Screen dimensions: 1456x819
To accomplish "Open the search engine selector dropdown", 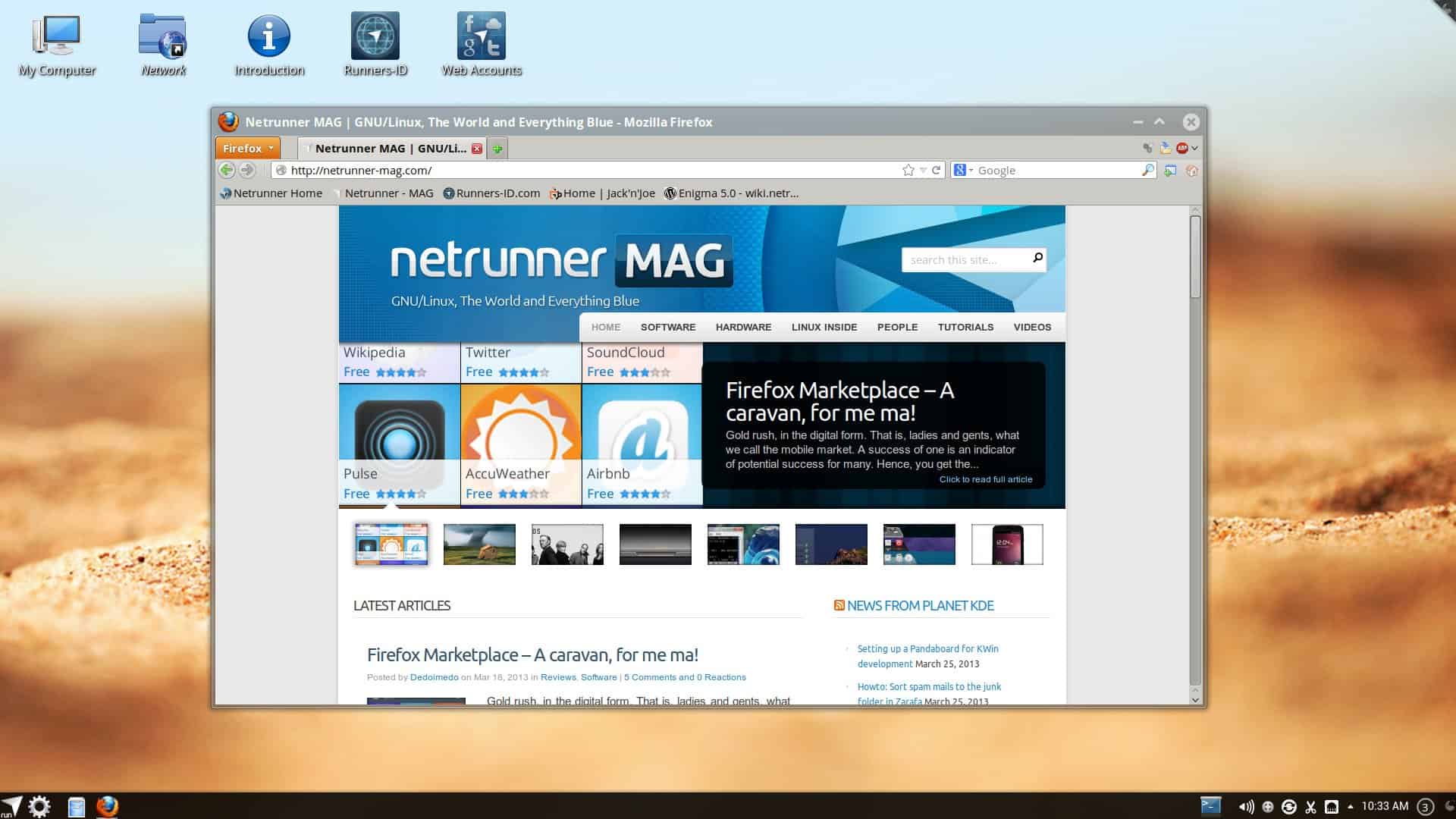I will [963, 171].
